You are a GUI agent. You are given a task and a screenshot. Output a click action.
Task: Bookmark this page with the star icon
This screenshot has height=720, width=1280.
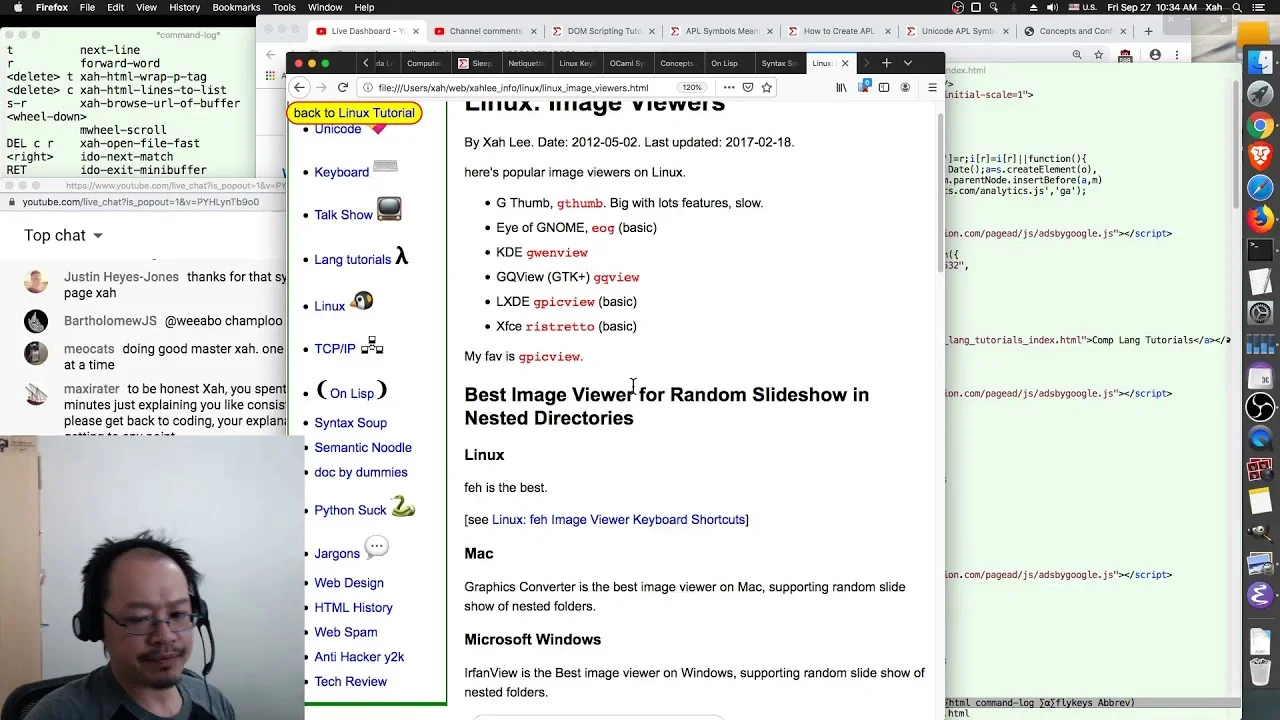pyautogui.click(x=767, y=87)
